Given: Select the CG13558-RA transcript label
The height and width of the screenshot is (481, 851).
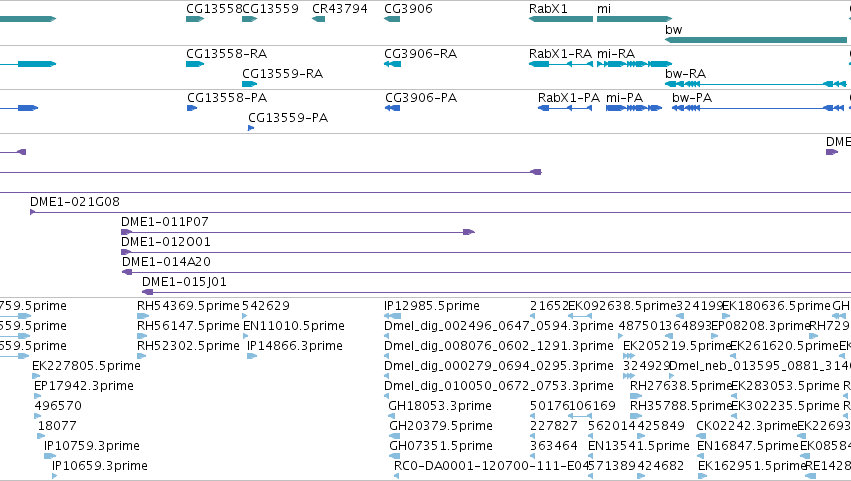Looking at the screenshot, I should click(x=226, y=54).
